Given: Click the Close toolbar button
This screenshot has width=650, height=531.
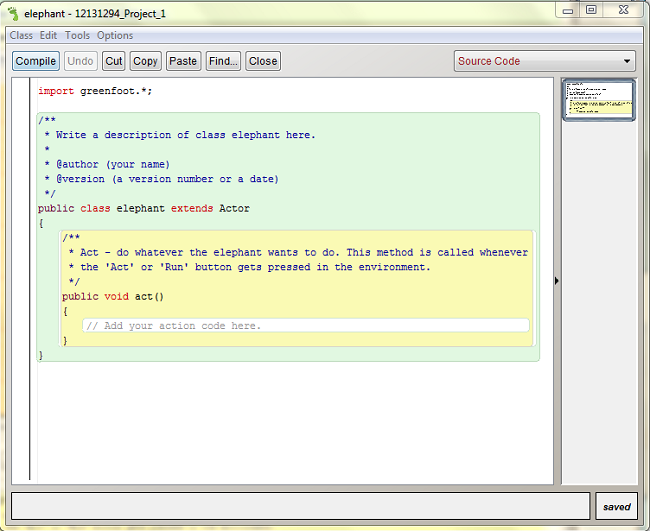Looking at the screenshot, I should click(x=263, y=61).
